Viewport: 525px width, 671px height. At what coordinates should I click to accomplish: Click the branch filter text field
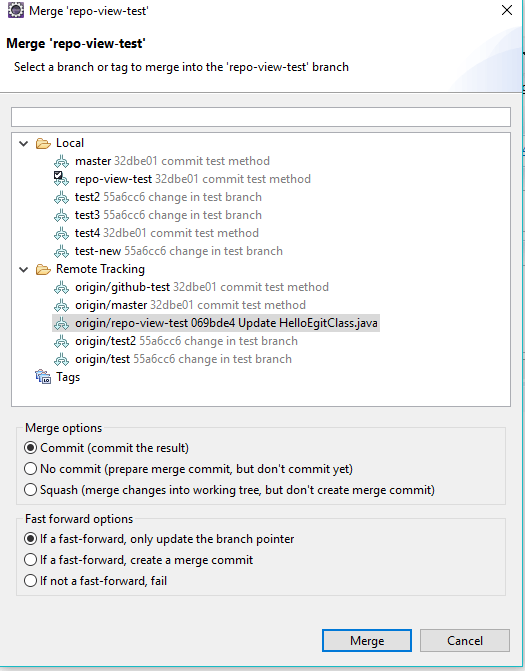[x=261, y=117]
